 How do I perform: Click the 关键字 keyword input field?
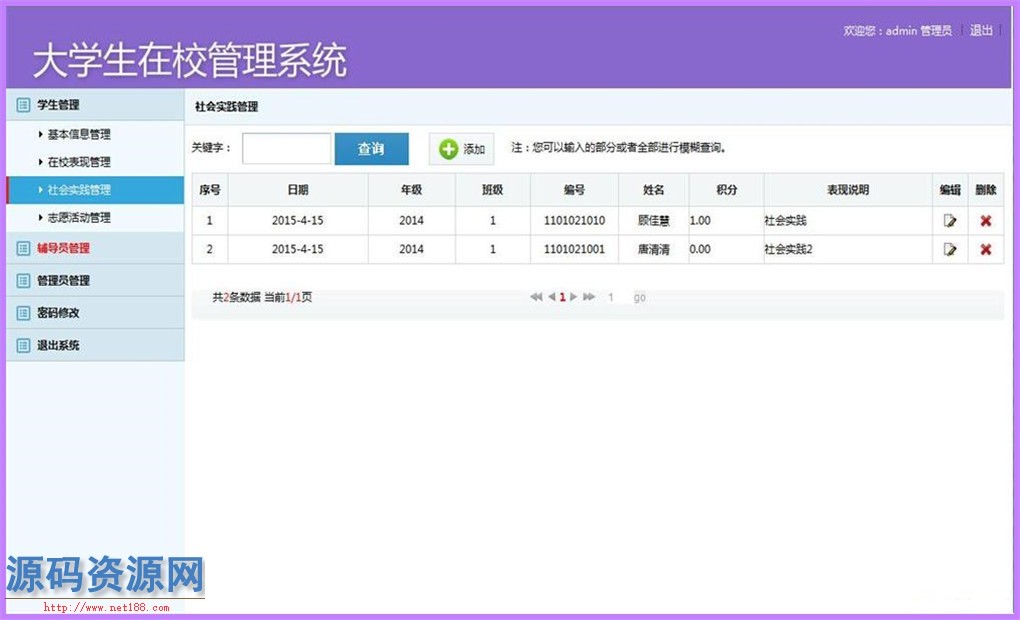(x=286, y=149)
